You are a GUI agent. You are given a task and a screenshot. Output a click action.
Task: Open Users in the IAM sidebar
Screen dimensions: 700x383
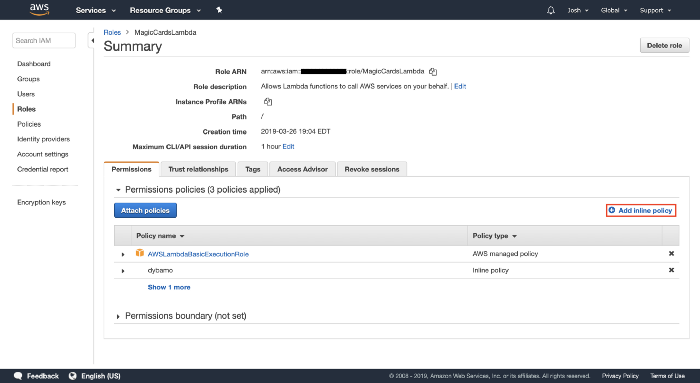[x=26, y=94]
